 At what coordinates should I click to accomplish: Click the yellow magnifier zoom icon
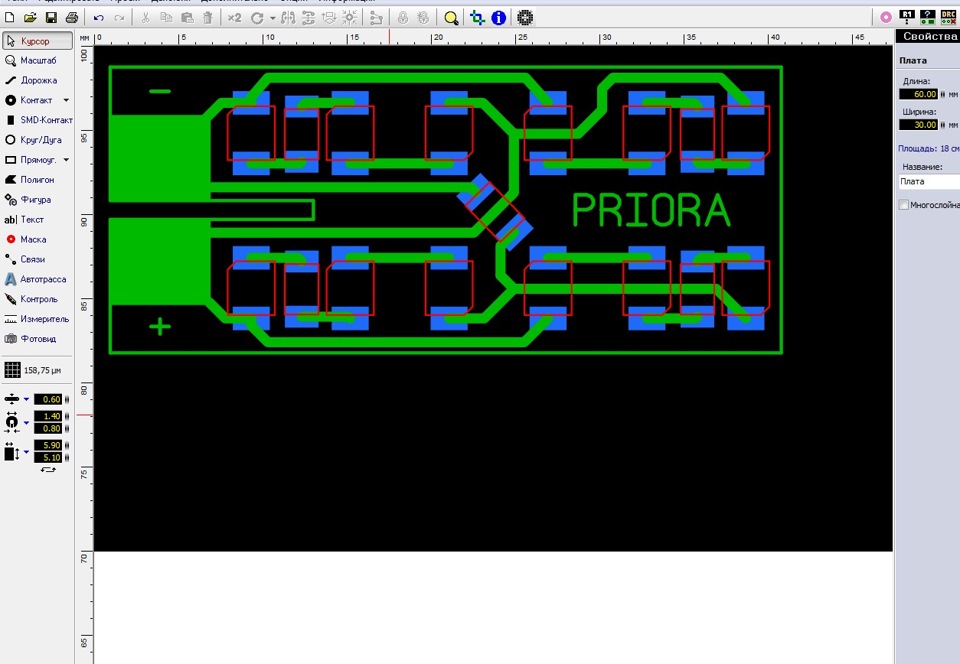(451, 18)
